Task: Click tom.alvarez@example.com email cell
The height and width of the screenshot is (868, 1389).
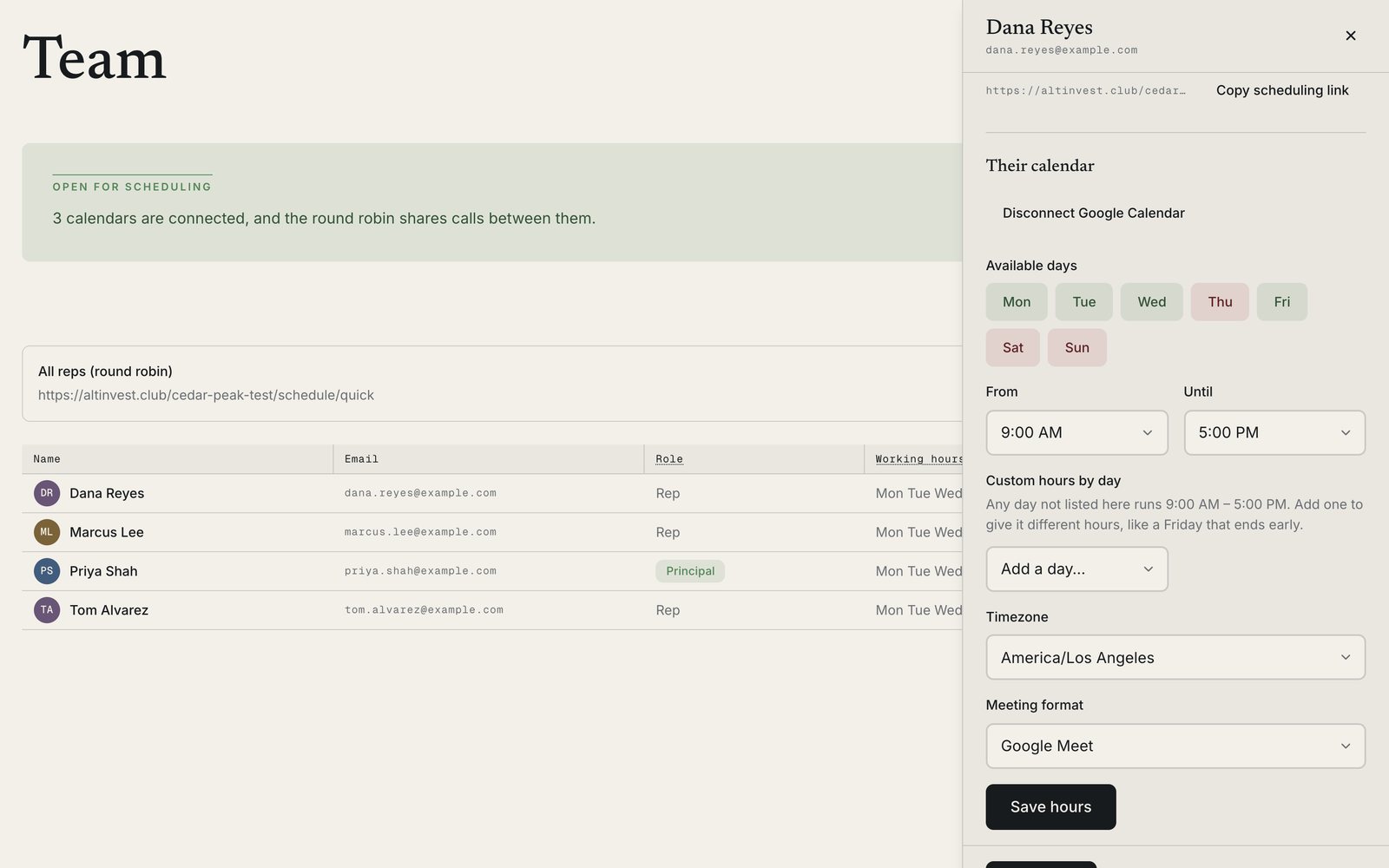Action: pos(424,610)
